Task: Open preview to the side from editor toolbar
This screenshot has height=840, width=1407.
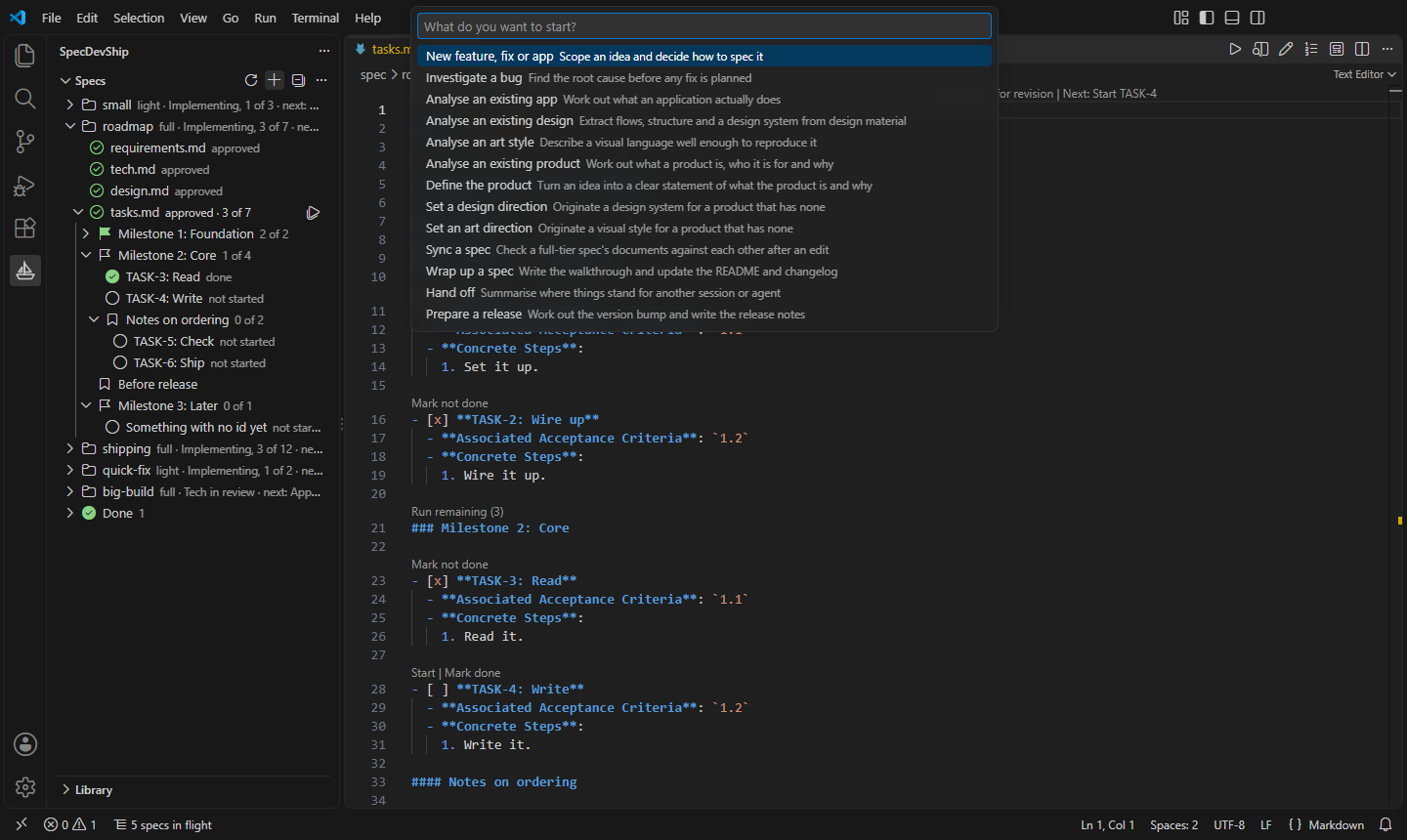Action: tap(1260, 49)
